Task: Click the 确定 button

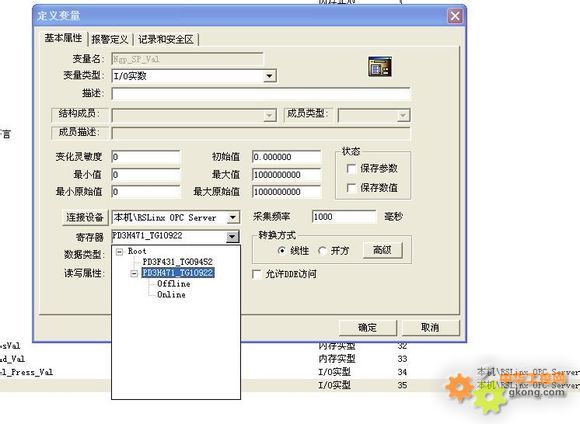Action: click(368, 327)
